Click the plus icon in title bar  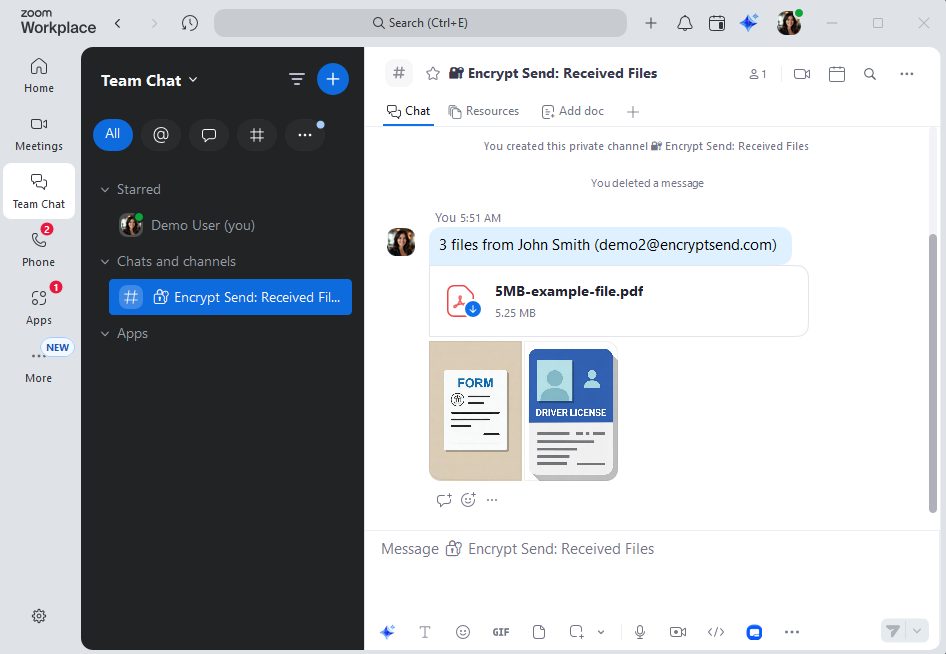point(650,23)
